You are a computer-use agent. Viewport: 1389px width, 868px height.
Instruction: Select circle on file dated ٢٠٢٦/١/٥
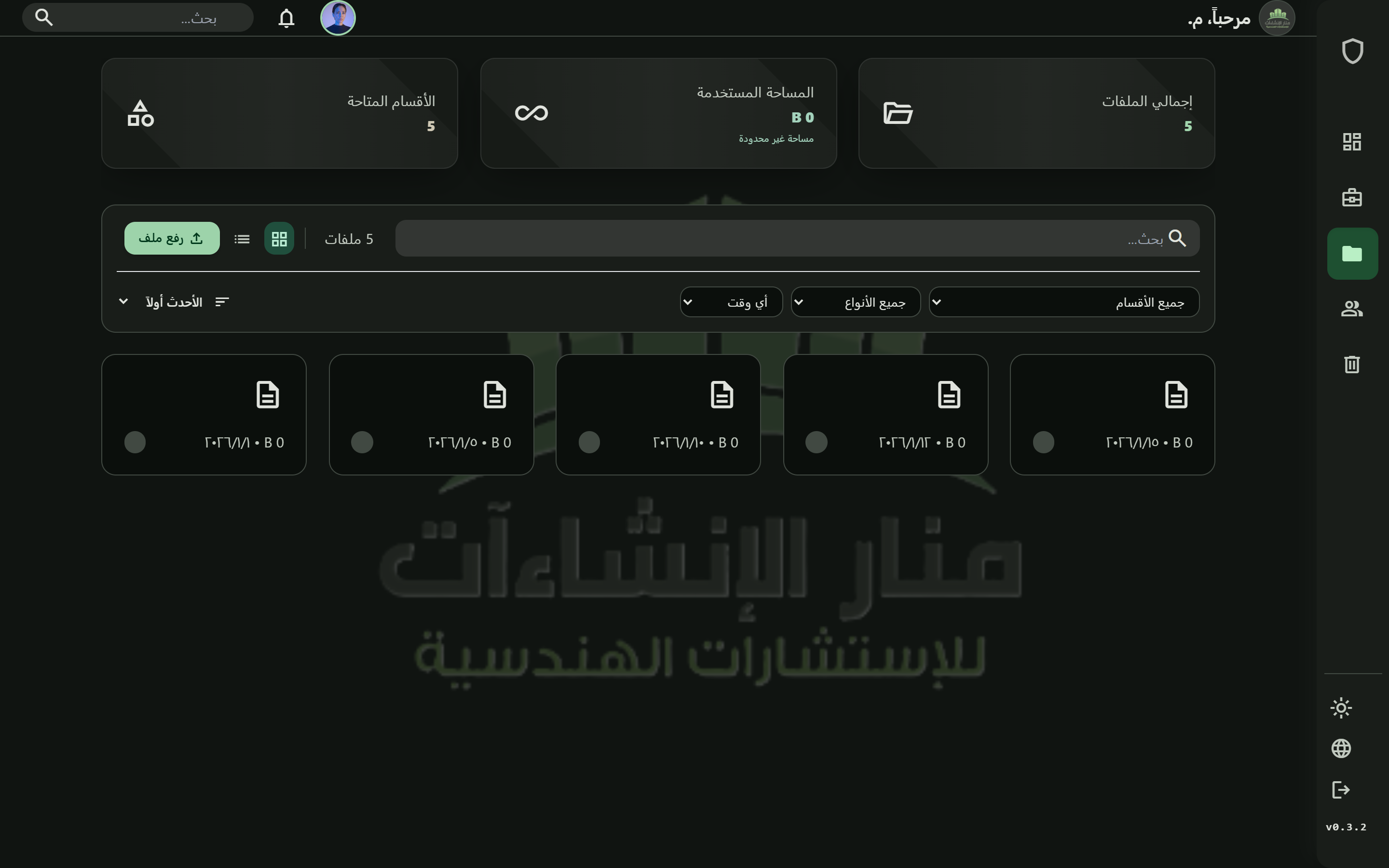pyautogui.click(x=362, y=443)
